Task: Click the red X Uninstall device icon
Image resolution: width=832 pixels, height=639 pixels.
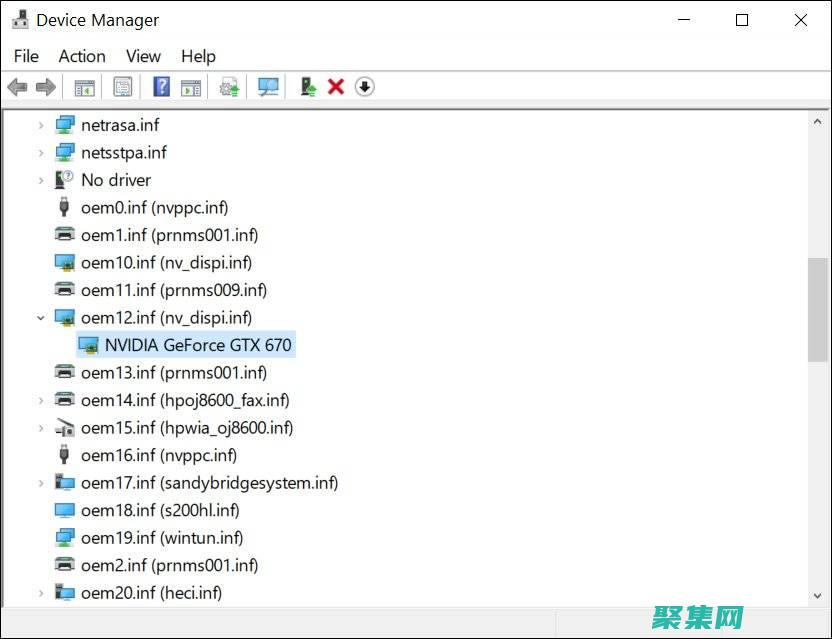Action: [336, 87]
